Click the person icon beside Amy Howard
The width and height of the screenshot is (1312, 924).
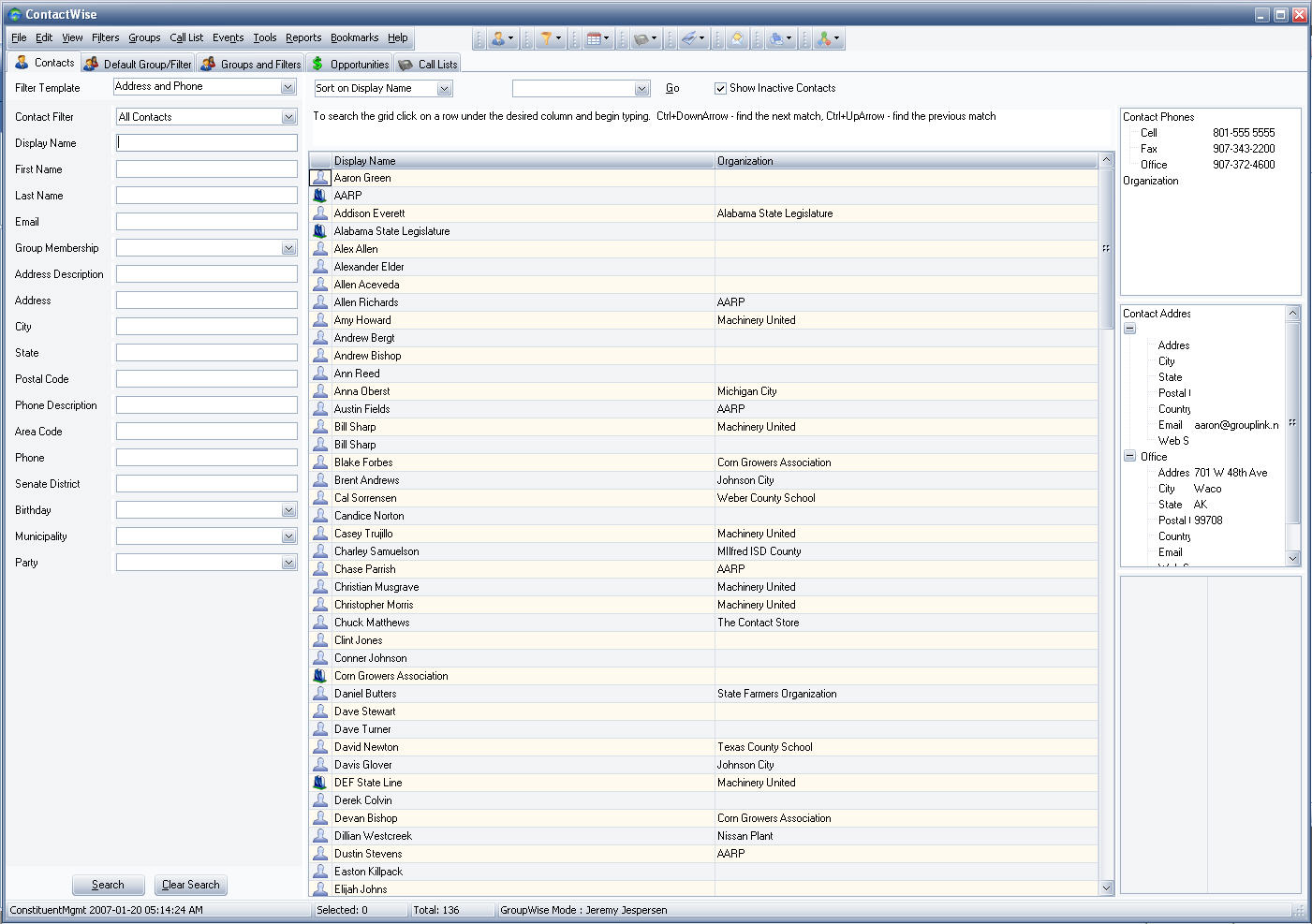(320, 320)
